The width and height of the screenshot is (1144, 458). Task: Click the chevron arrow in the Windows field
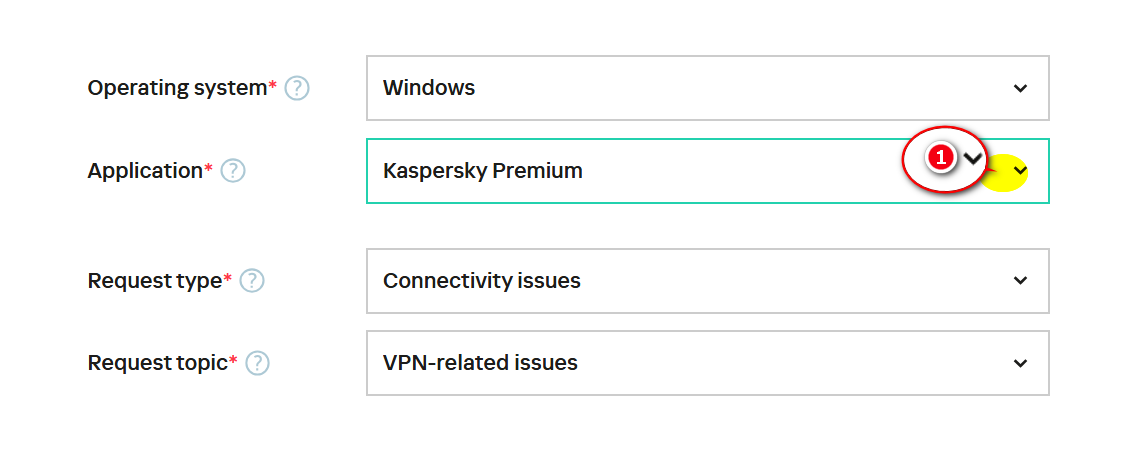click(x=1020, y=88)
